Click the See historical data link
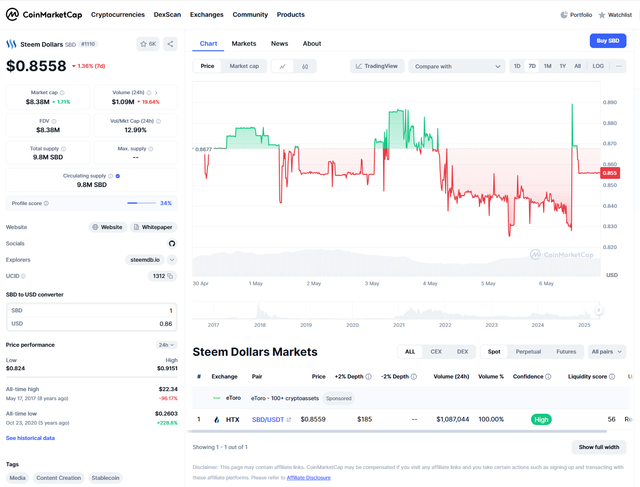Viewport: 640px width, 487px height. click(30, 438)
